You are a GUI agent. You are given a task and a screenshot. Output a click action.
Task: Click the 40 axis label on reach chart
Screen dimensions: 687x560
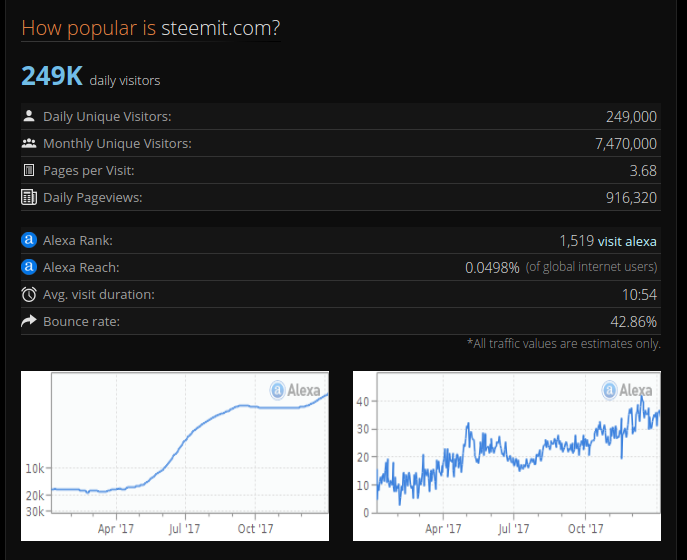tap(363, 402)
